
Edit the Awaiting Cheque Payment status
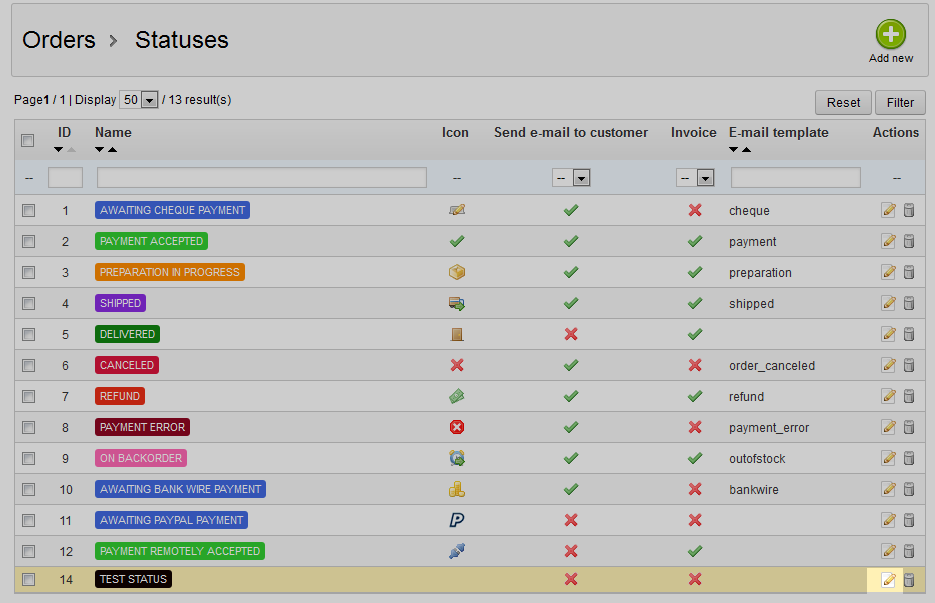(888, 210)
